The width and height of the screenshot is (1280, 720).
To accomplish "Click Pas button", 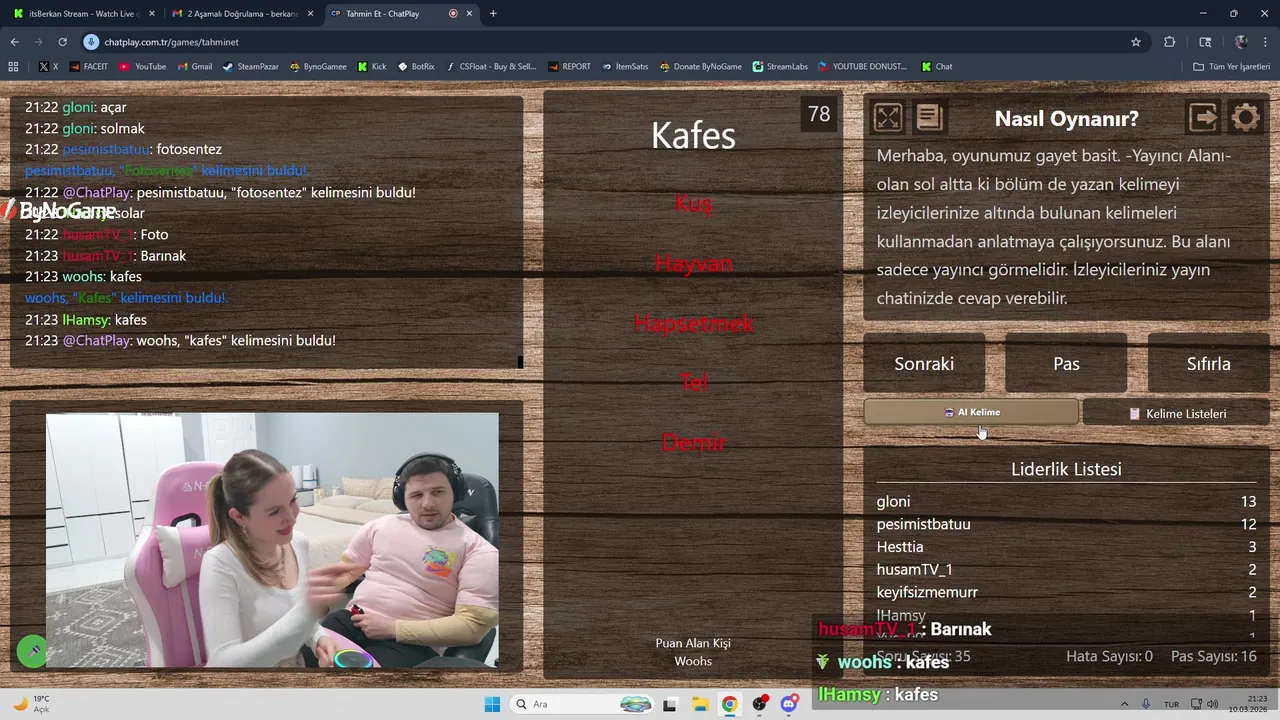I will pyautogui.click(x=1066, y=363).
